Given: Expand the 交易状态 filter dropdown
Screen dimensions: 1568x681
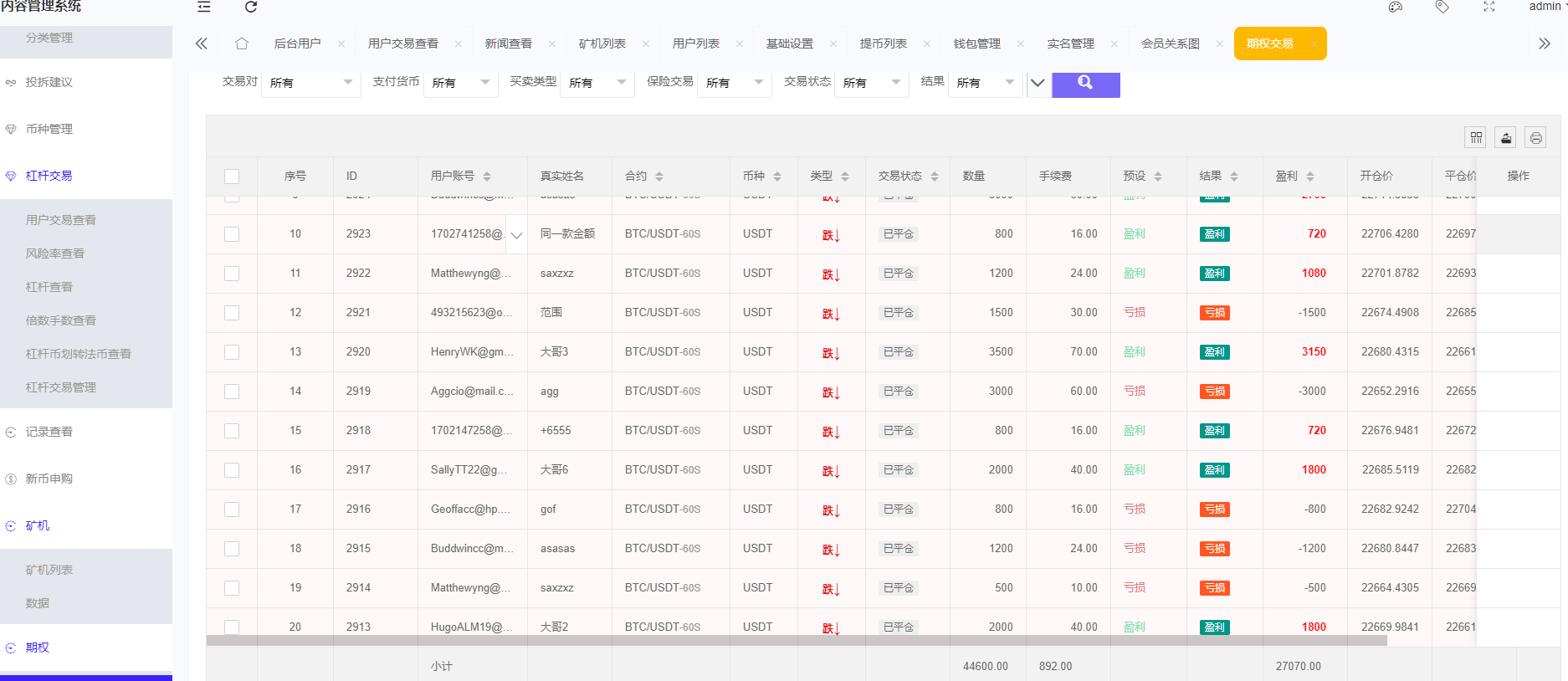Looking at the screenshot, I should click(x=871, y=83).
